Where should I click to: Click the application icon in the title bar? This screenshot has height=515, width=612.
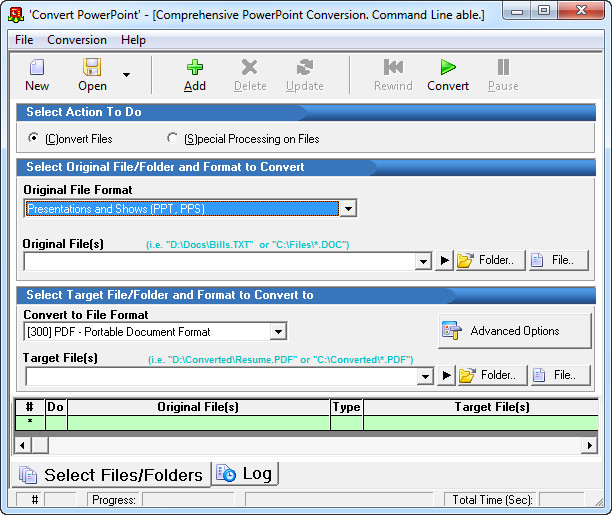pyautogui.click(x=16, y=15)
